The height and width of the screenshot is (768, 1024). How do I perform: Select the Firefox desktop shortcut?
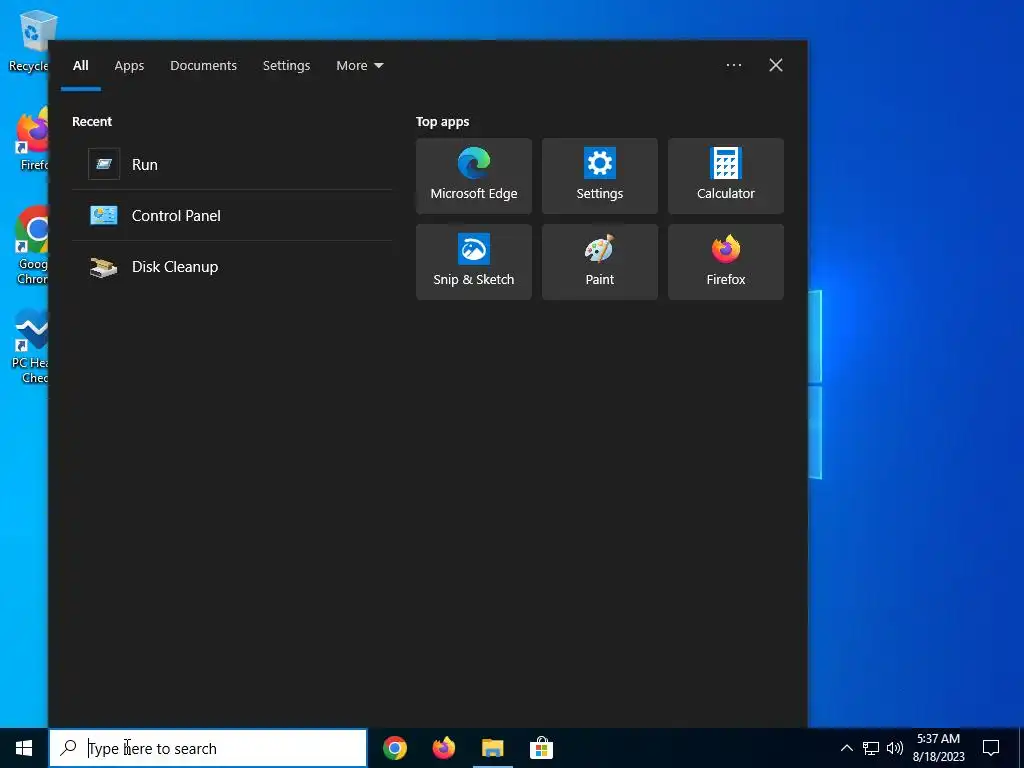coord(31,139)
